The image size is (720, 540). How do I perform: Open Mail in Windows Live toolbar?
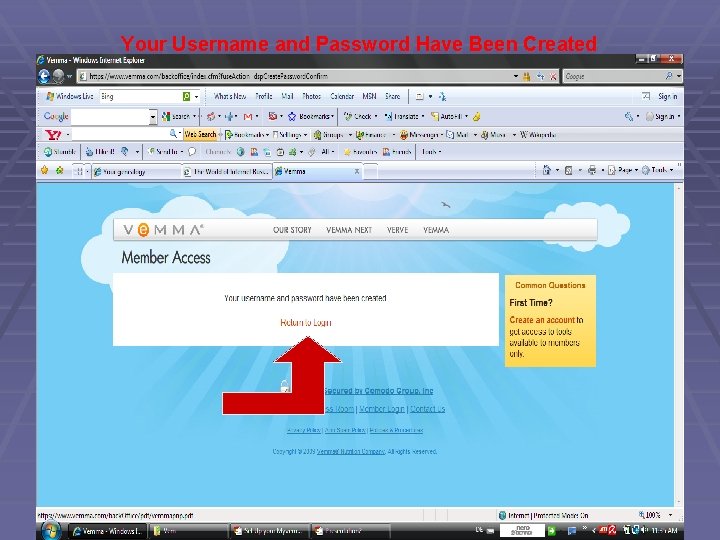pos(287,96)
